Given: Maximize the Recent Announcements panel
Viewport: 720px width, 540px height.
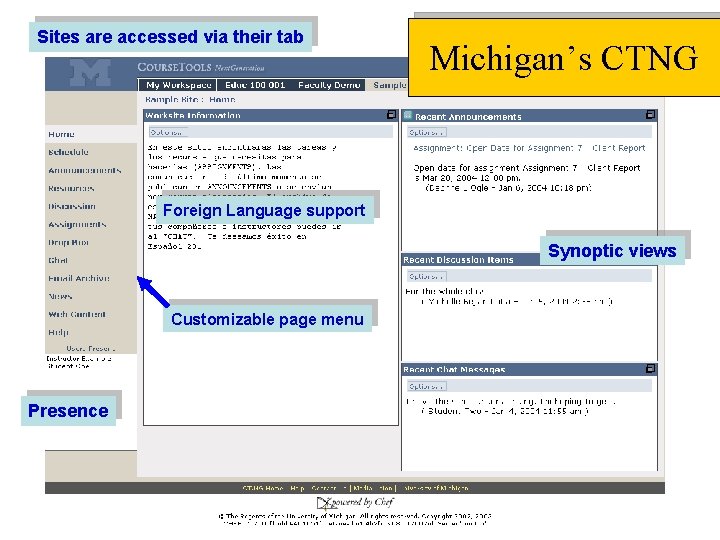Looking at the screenshot, I should point(650,115).
